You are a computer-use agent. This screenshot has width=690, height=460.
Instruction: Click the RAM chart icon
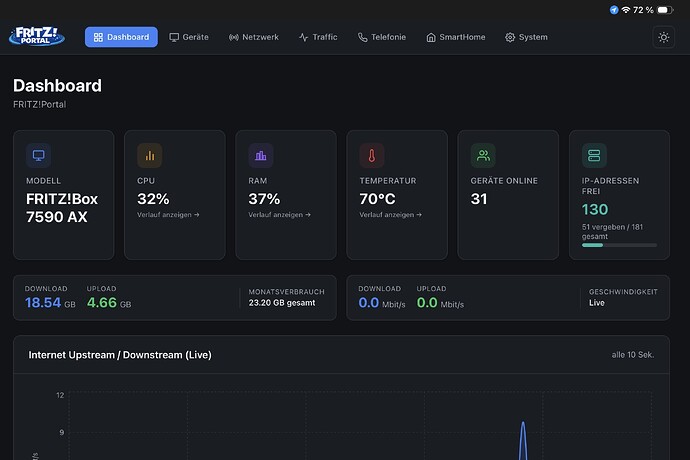click(x=261, y=155)
